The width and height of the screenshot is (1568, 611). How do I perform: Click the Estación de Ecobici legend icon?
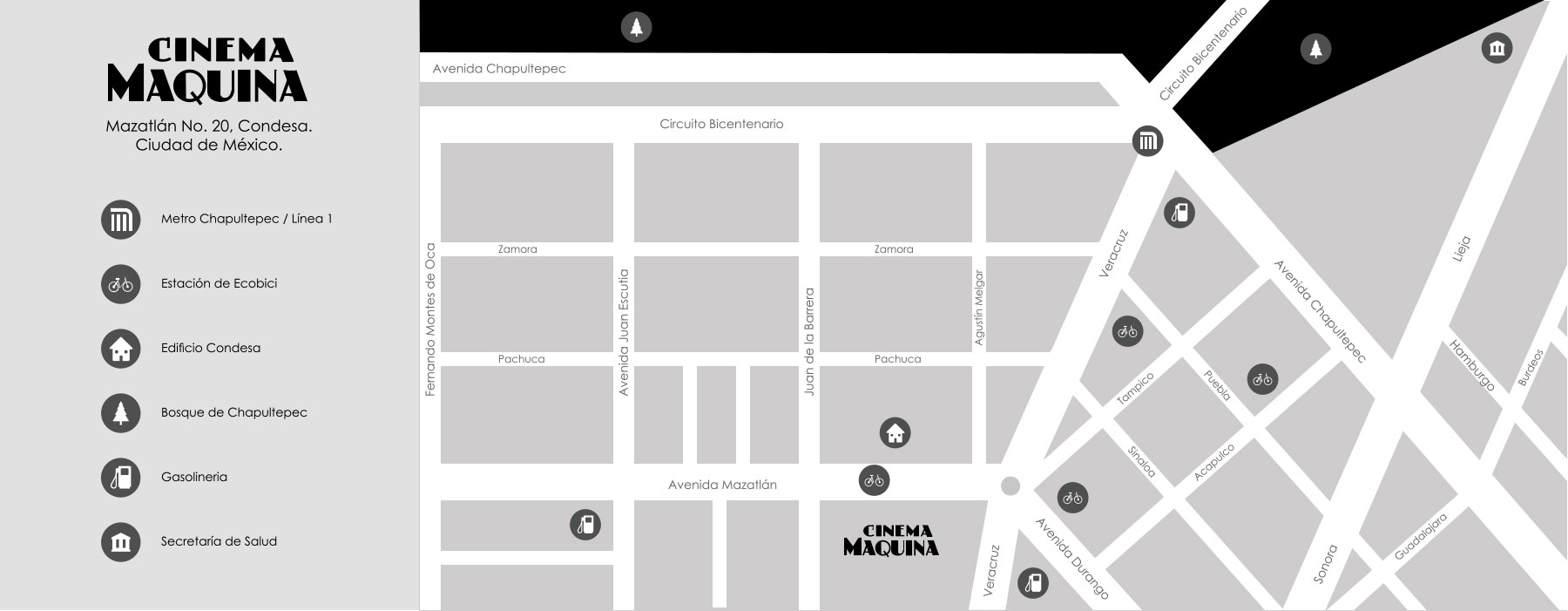120,283
